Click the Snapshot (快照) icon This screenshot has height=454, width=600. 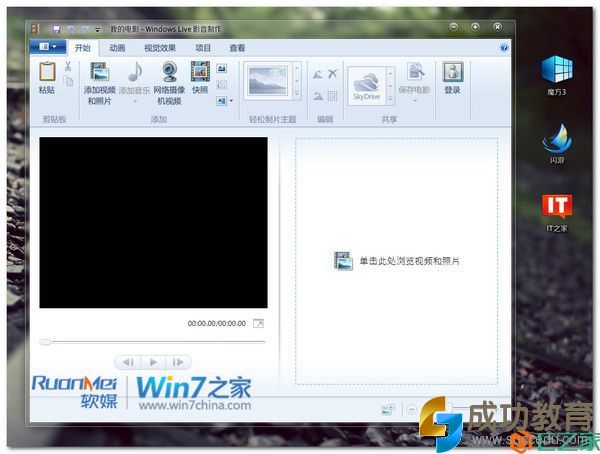(200, 73)
